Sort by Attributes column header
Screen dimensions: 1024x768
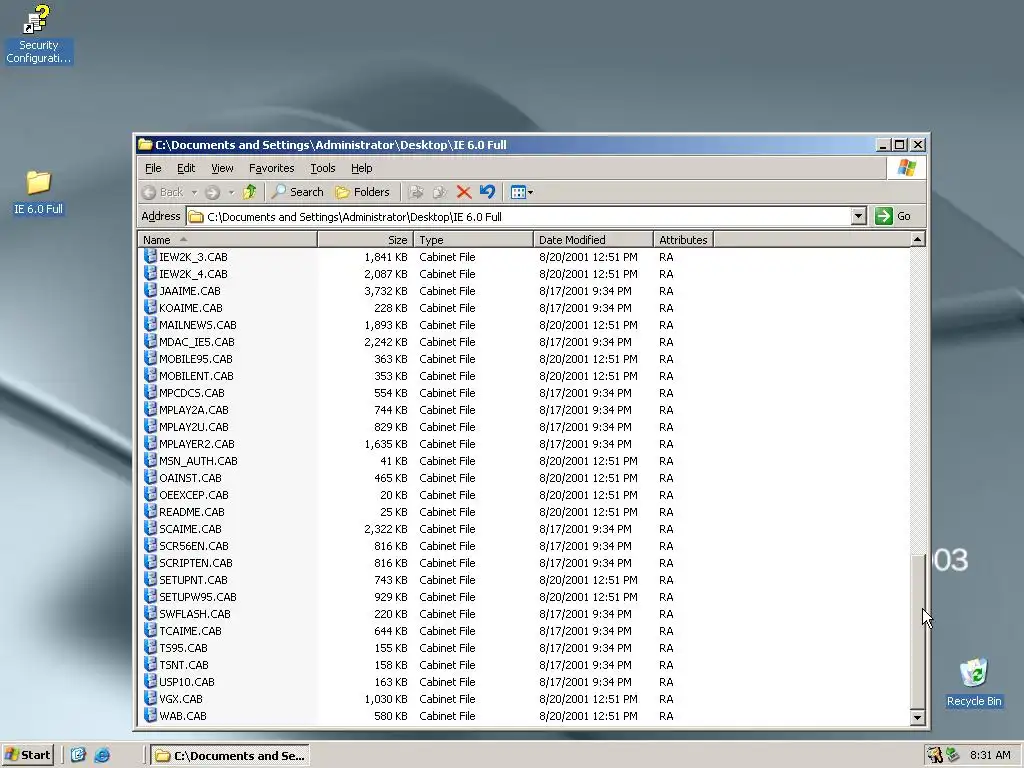[x=683, y=240]
